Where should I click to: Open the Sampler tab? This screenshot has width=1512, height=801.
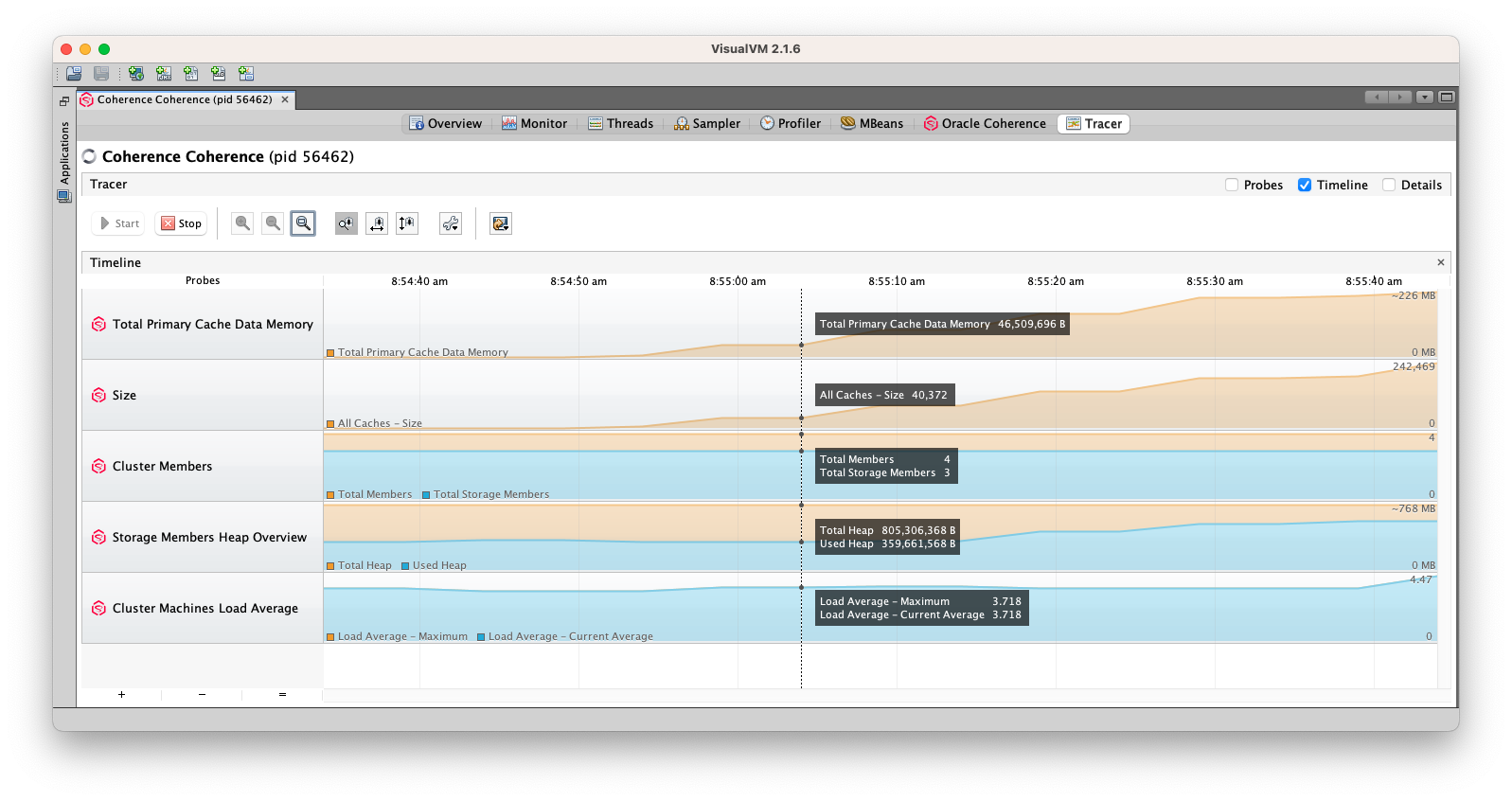pos(706,123)
